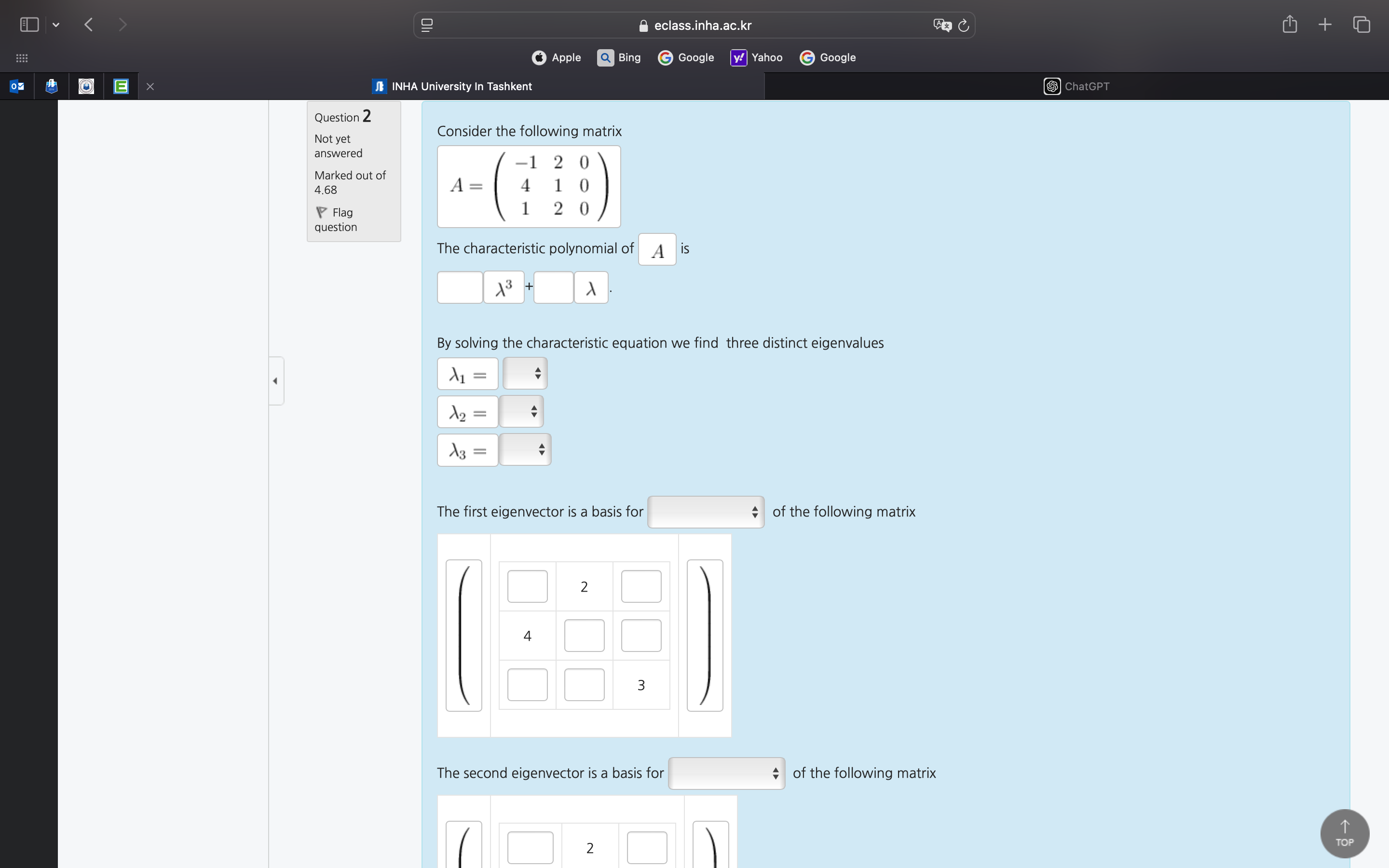The image size is (1389, 868).
Task: Click the add new tab icon
Action: click(x=1324, y=24)
